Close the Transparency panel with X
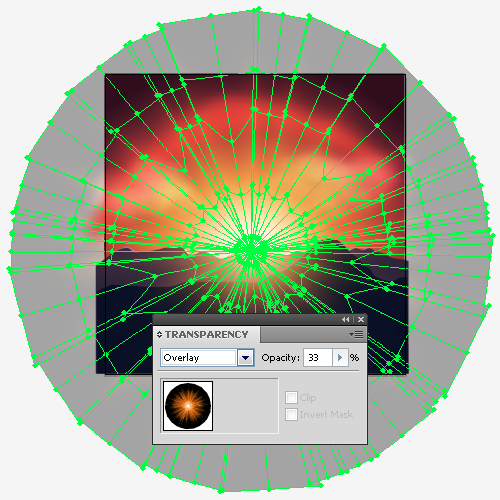500x500 pixels. pyautogui.click(x=361, y=320)
